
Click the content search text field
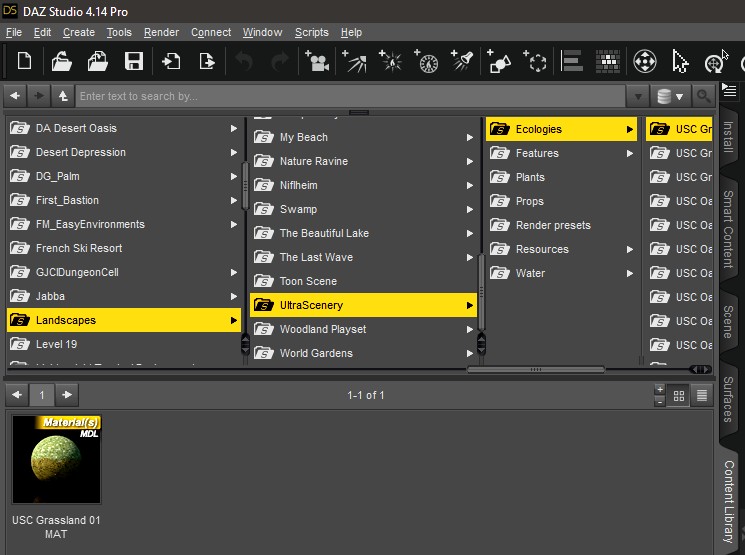point(351,96)
